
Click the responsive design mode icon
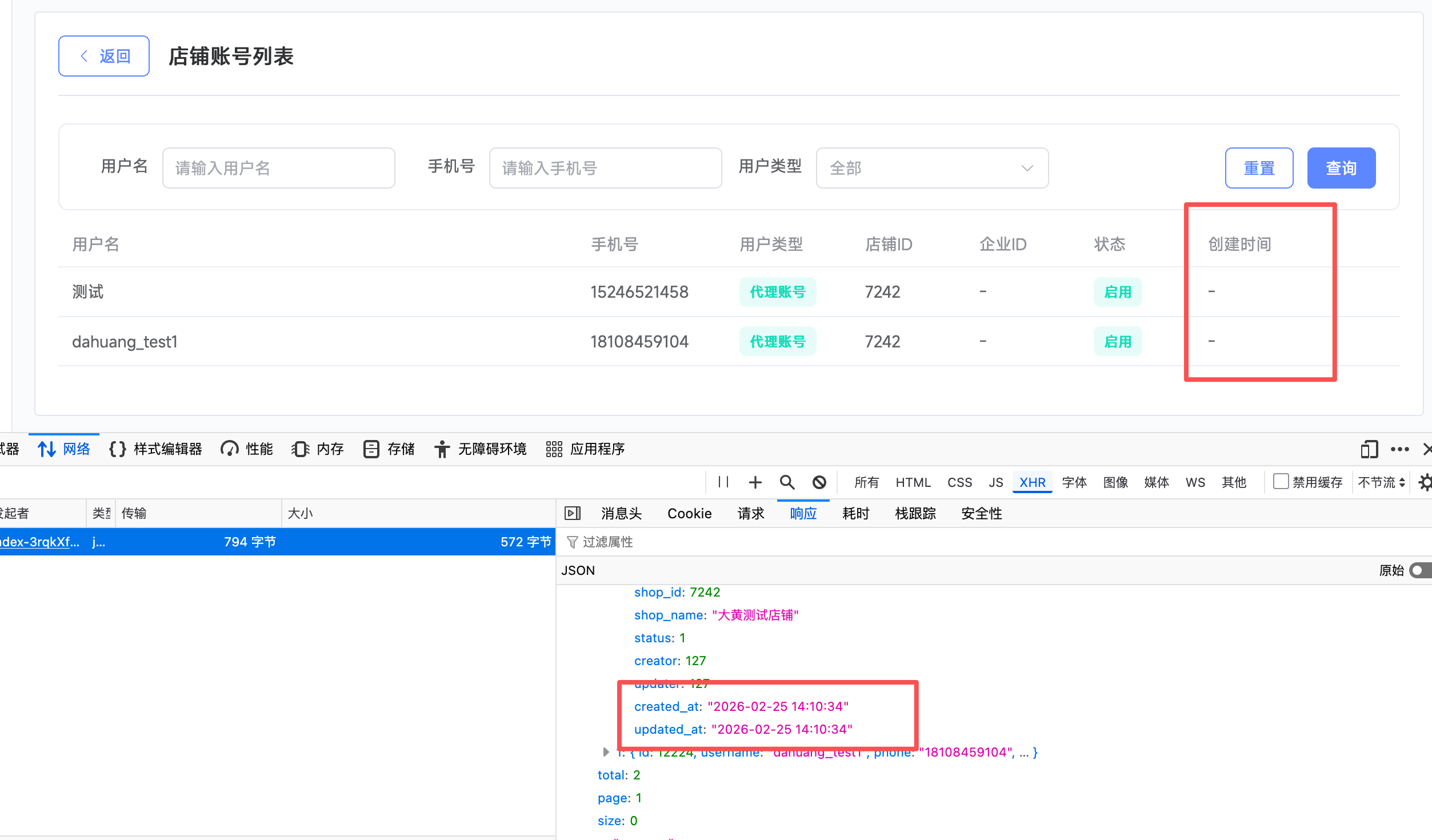tap(1369, 449)
